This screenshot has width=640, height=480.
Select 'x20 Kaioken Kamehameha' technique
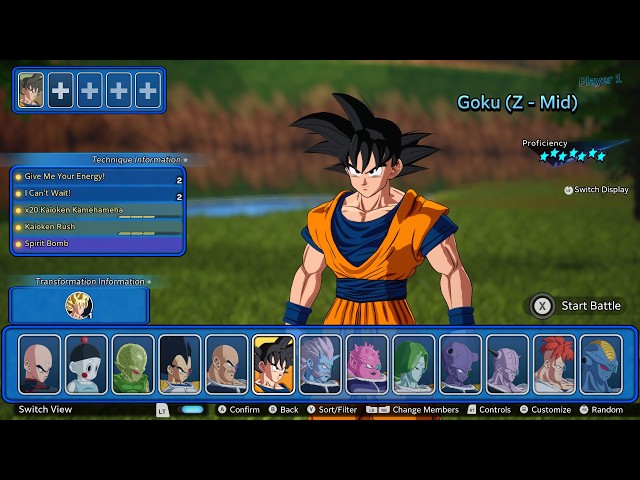[98, 210]
